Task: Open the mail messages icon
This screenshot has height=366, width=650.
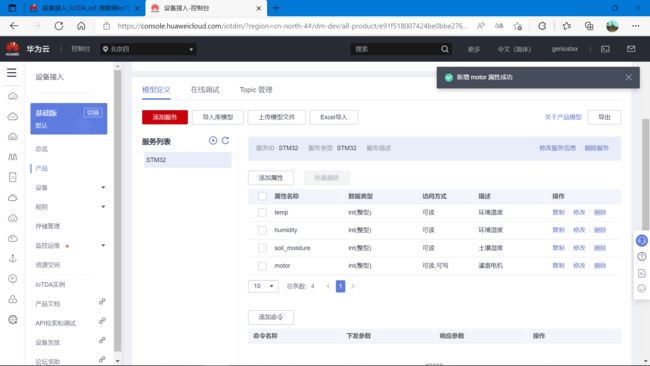Action: pyautogui.click(x=631, y=49)
